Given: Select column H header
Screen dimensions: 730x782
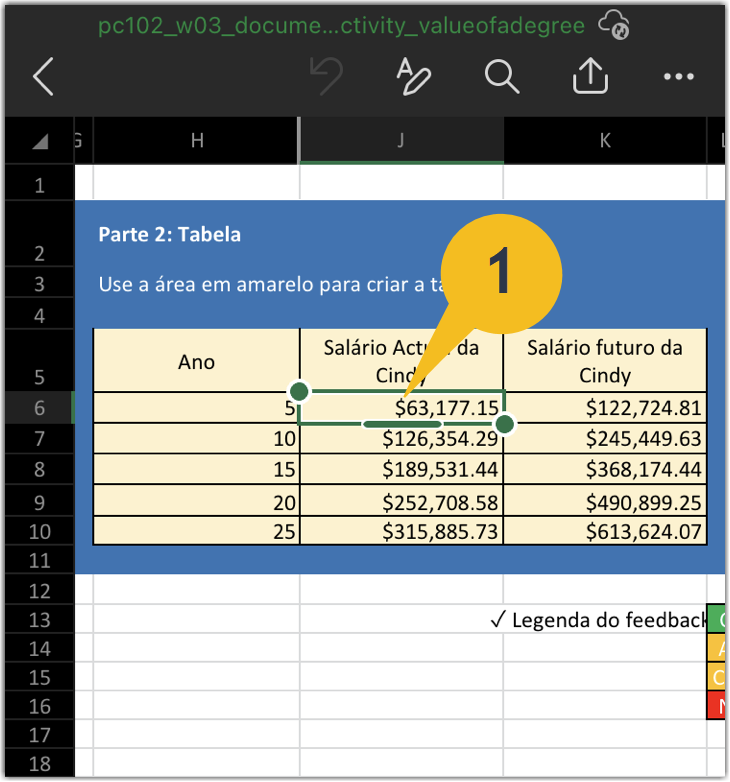Looking at the screenshot, I should coord(196,141).
